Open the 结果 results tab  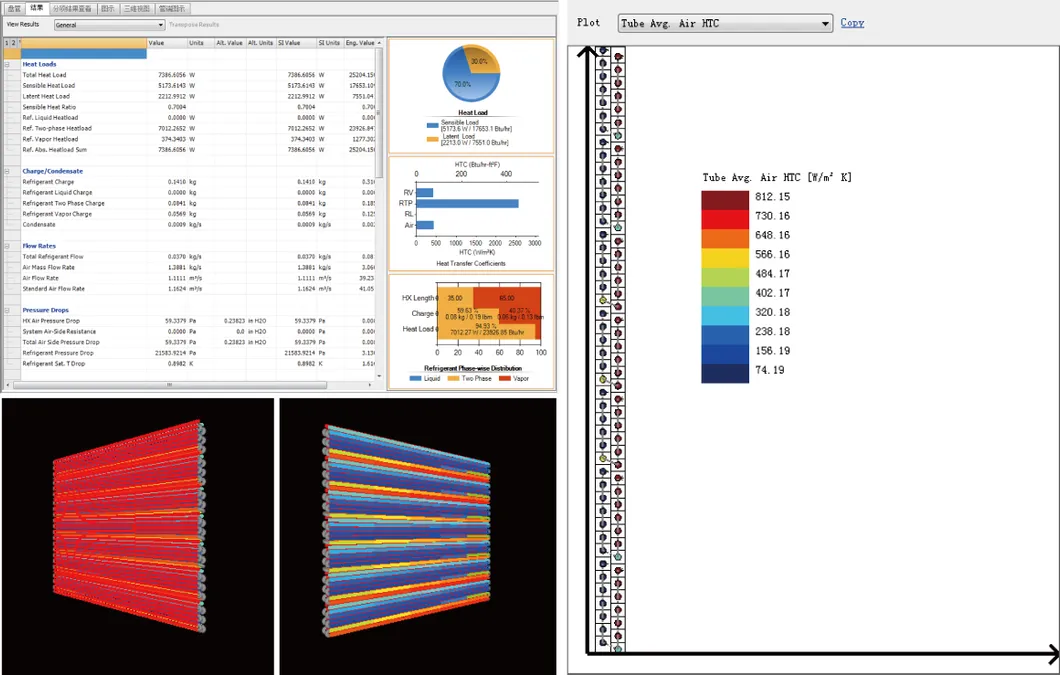[37, 8]
